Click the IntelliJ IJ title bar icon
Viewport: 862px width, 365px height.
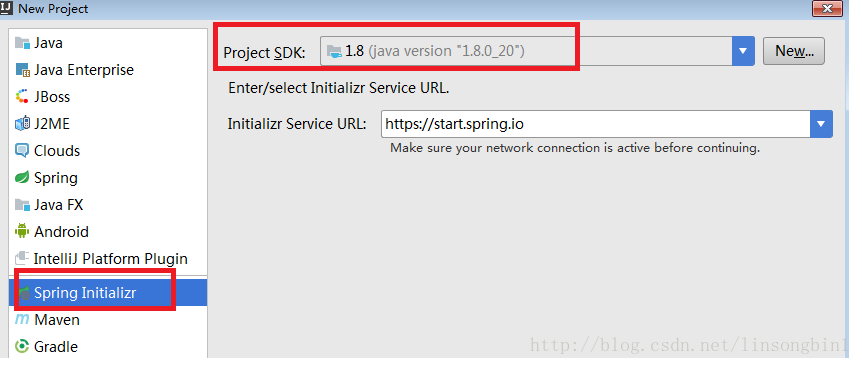[7, 8]
